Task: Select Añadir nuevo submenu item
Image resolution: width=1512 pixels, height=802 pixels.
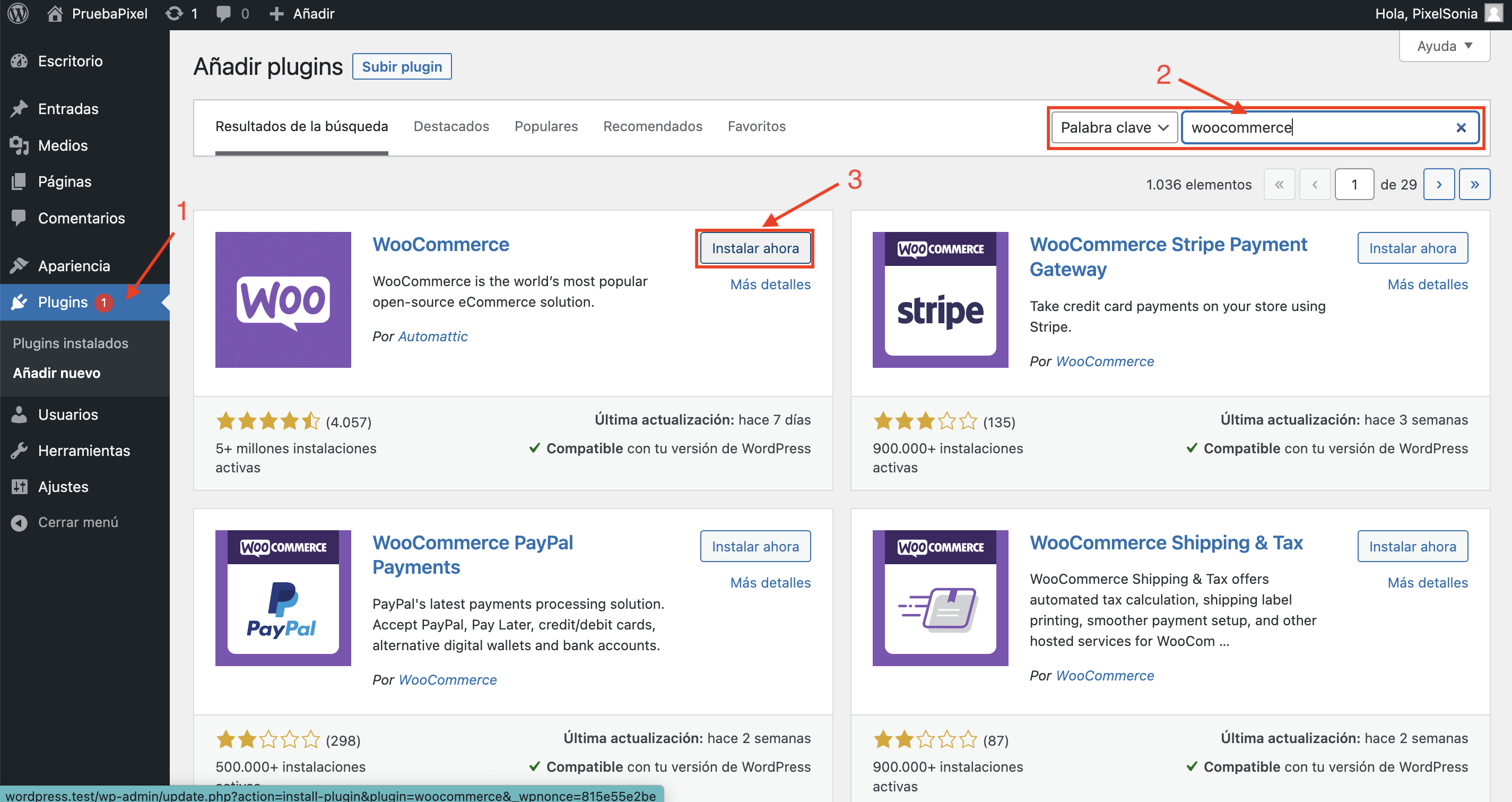Action: pyautogui.click(x=56, y=373)
